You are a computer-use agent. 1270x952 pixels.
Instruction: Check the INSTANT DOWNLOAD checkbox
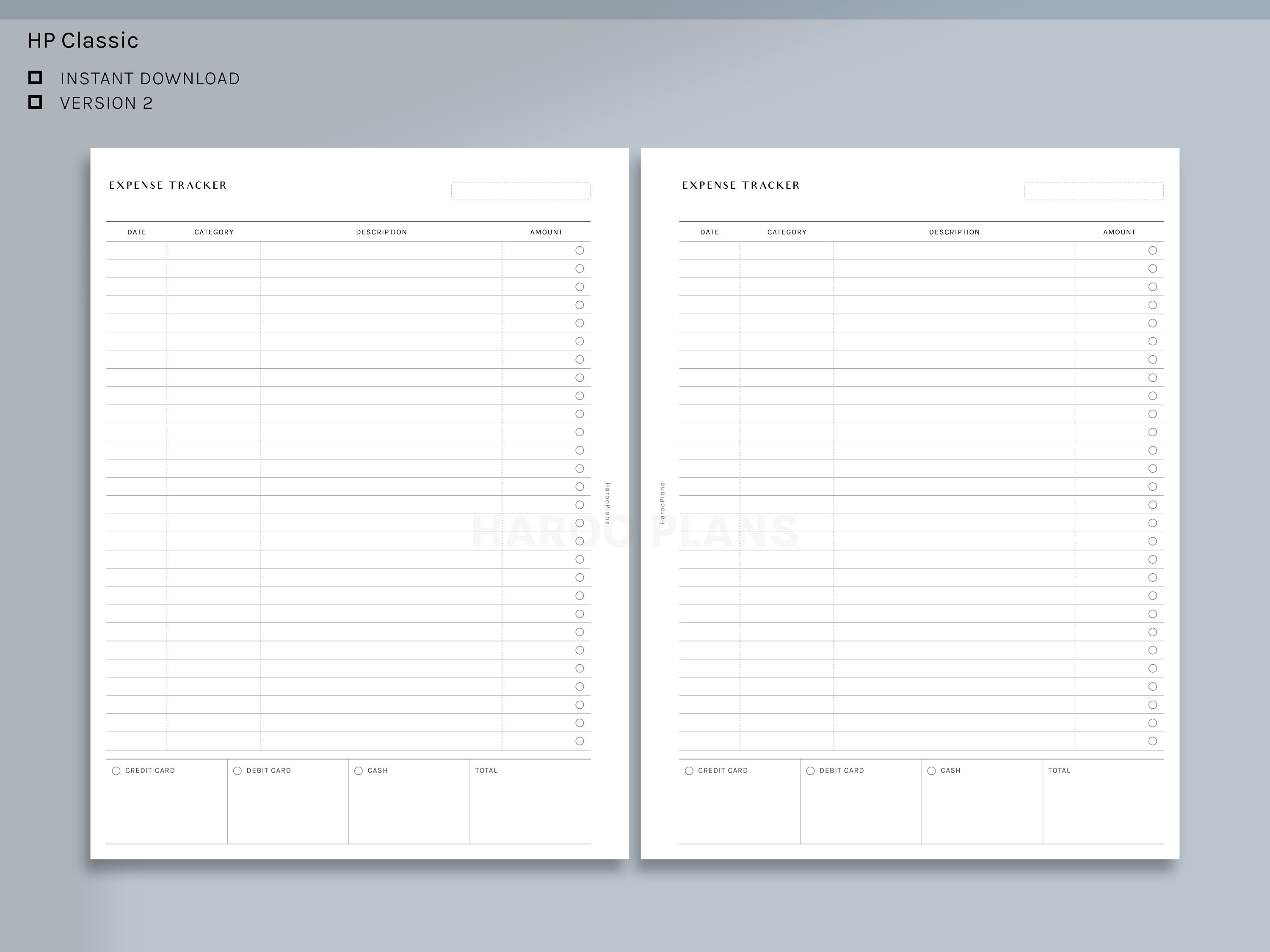pos(36,77)
